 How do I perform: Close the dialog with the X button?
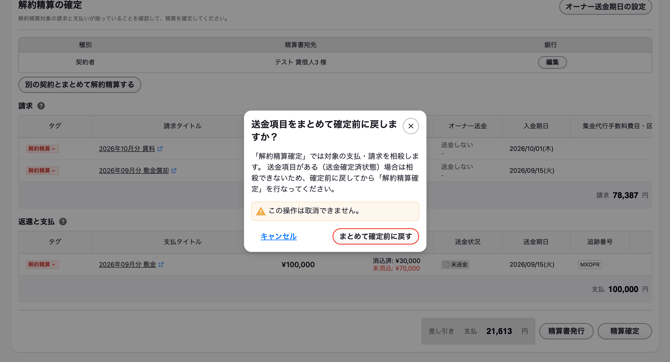pos(410,126)
